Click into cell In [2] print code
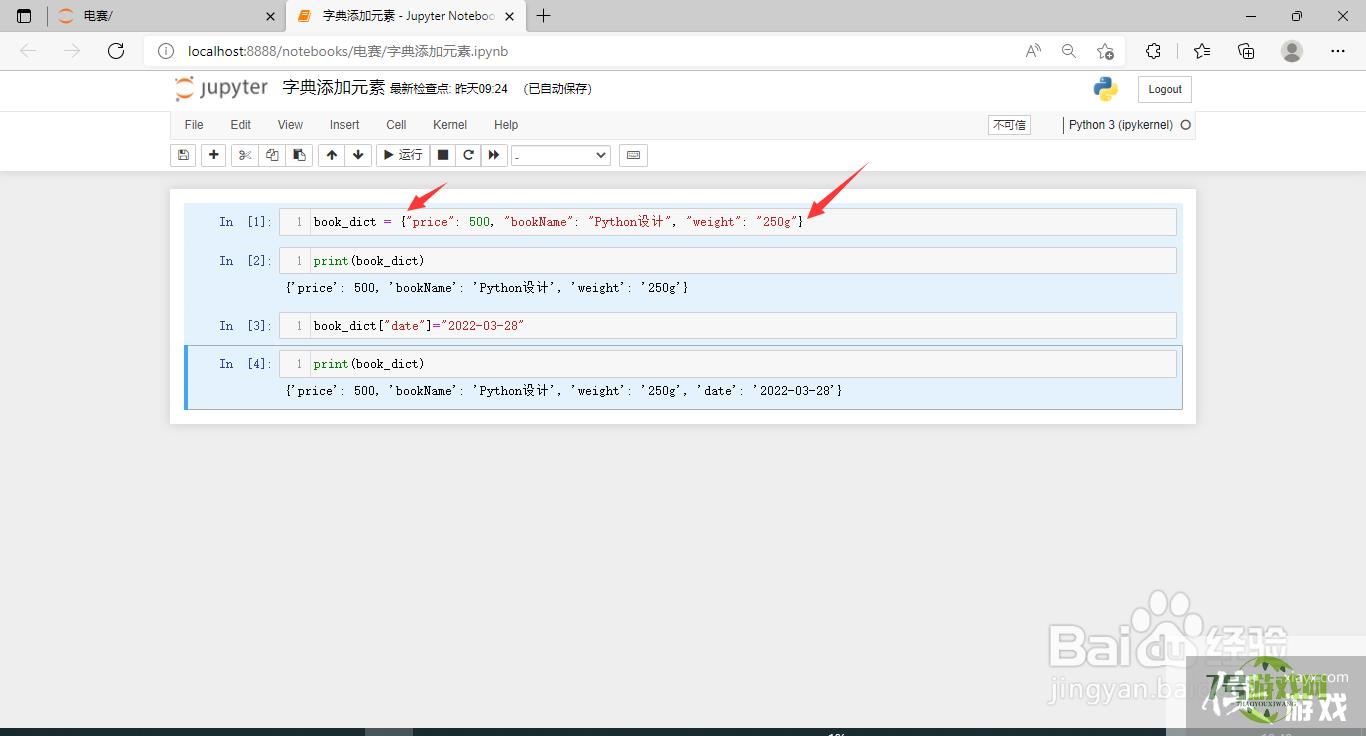 click(x=727, y=261)
